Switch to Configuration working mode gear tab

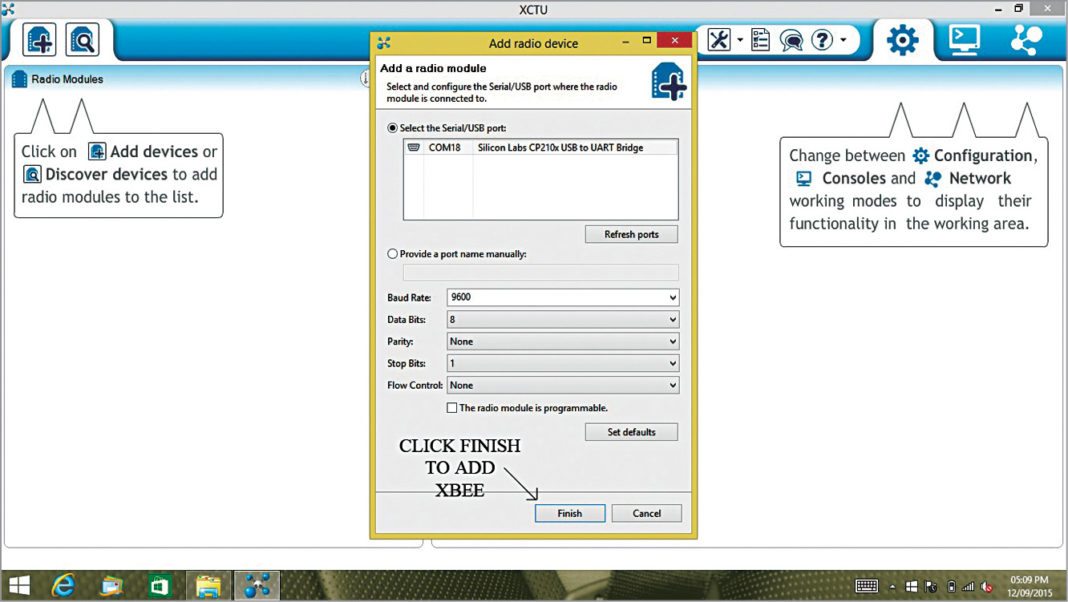click(902, 40)
